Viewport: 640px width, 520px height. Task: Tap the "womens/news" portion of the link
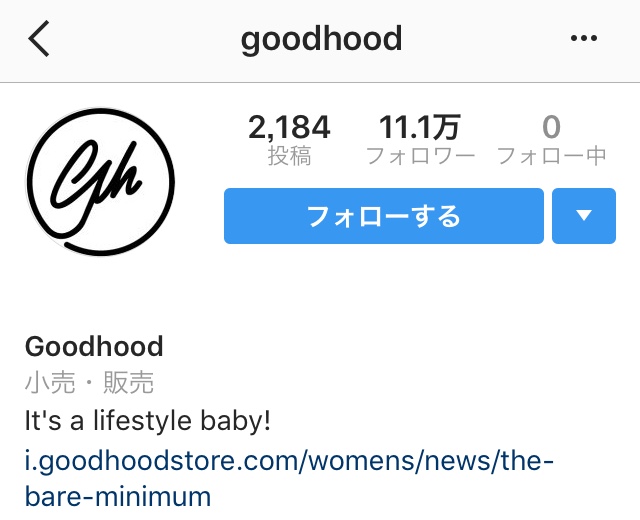click(x=398, y=460)
